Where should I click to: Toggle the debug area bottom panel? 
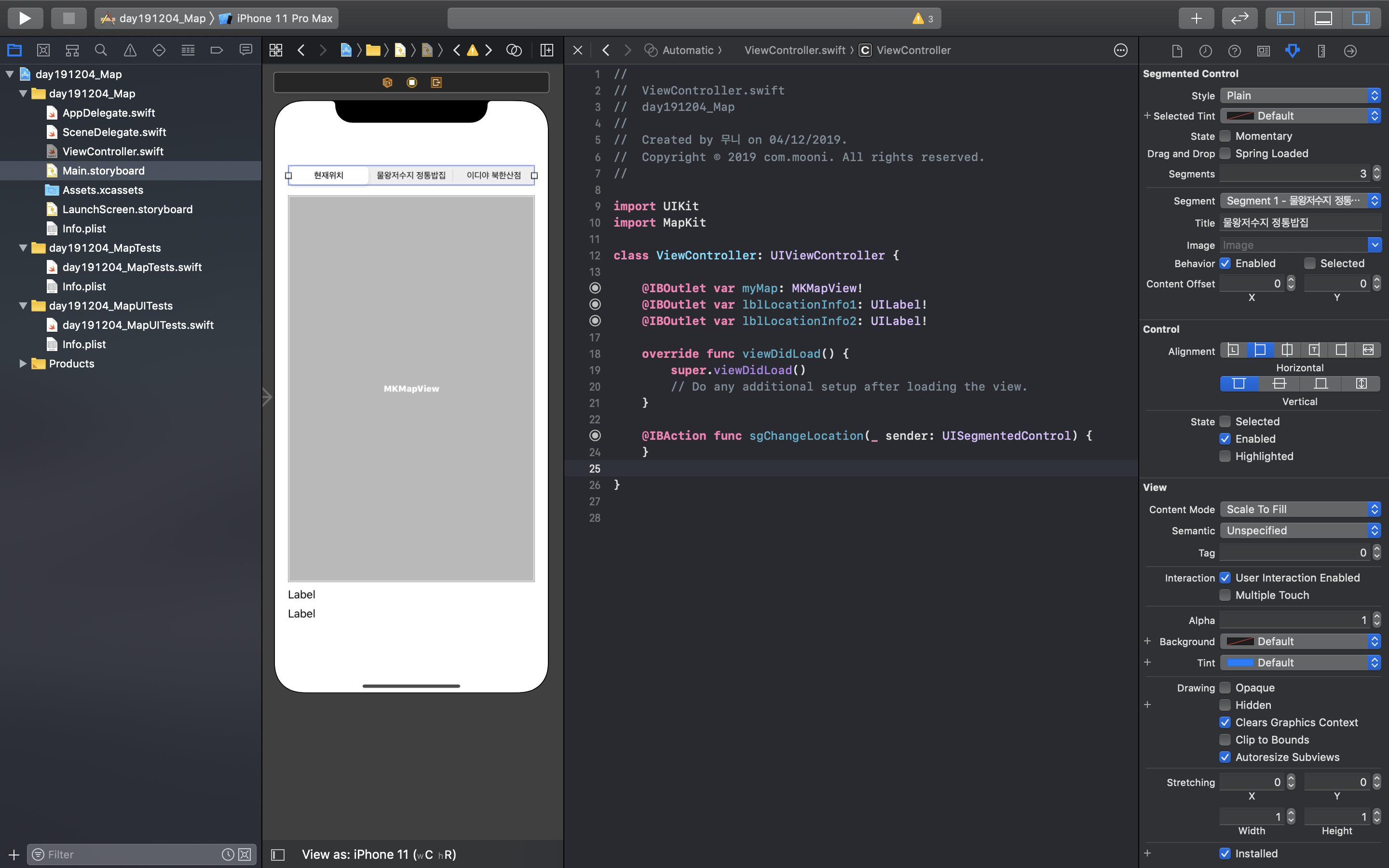(1323, 18)
